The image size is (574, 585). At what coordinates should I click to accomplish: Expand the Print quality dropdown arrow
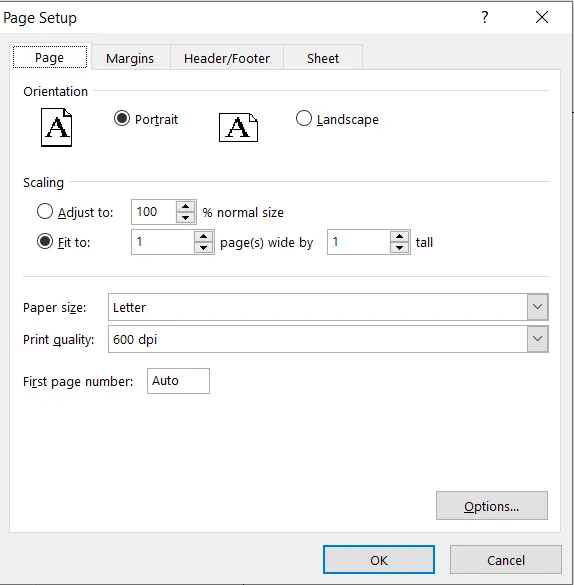coord(537,339)
